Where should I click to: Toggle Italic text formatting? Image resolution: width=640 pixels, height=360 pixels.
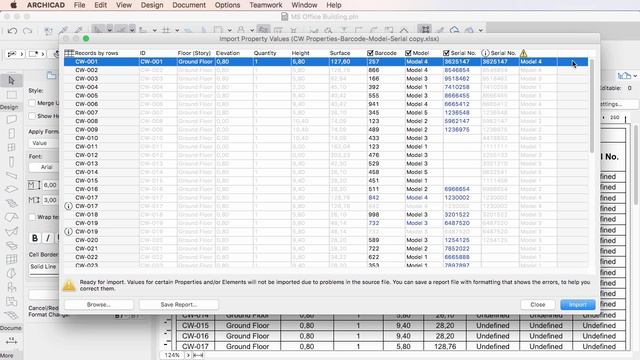pos(48,238)
